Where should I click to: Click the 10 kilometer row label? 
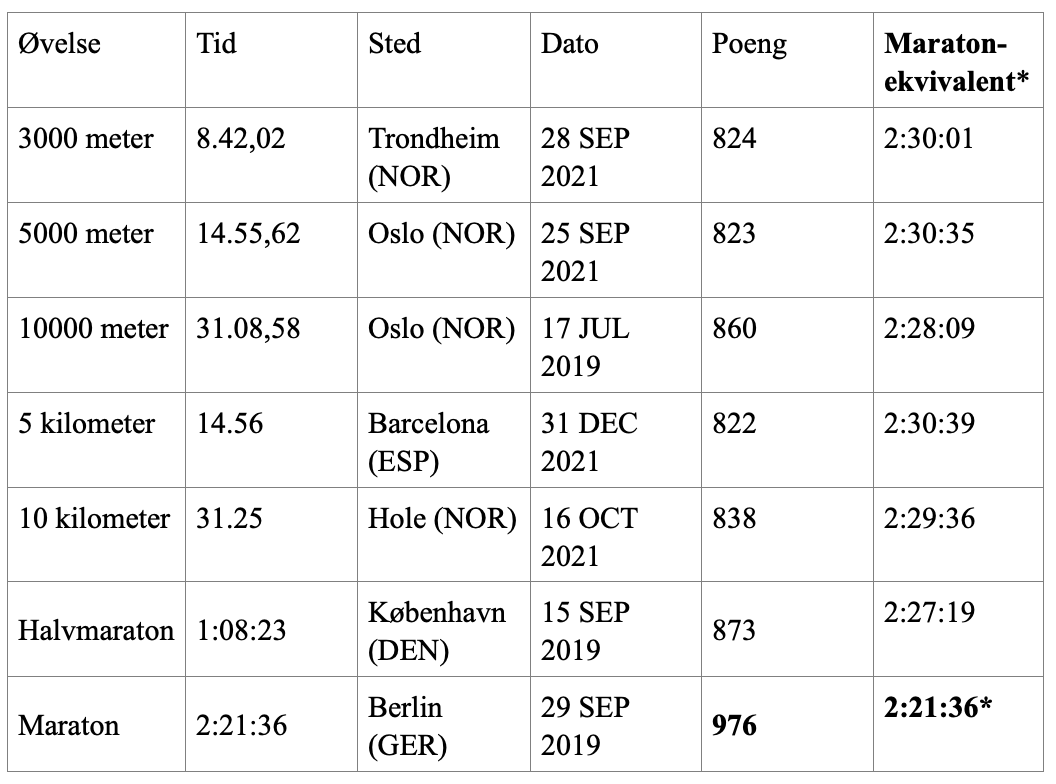[x=94, y=519]
